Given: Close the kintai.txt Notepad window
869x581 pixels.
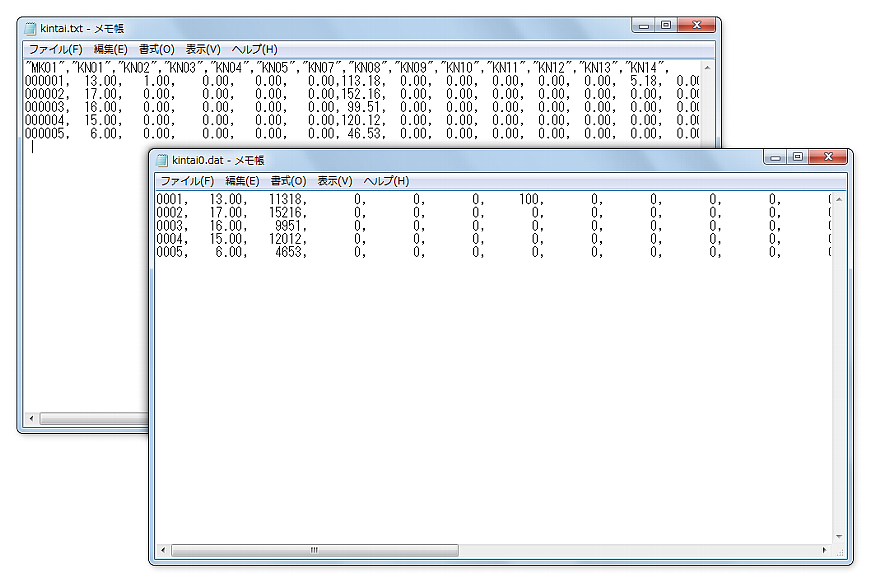Looking at the screenshot, I should click(x=695, y=25).
